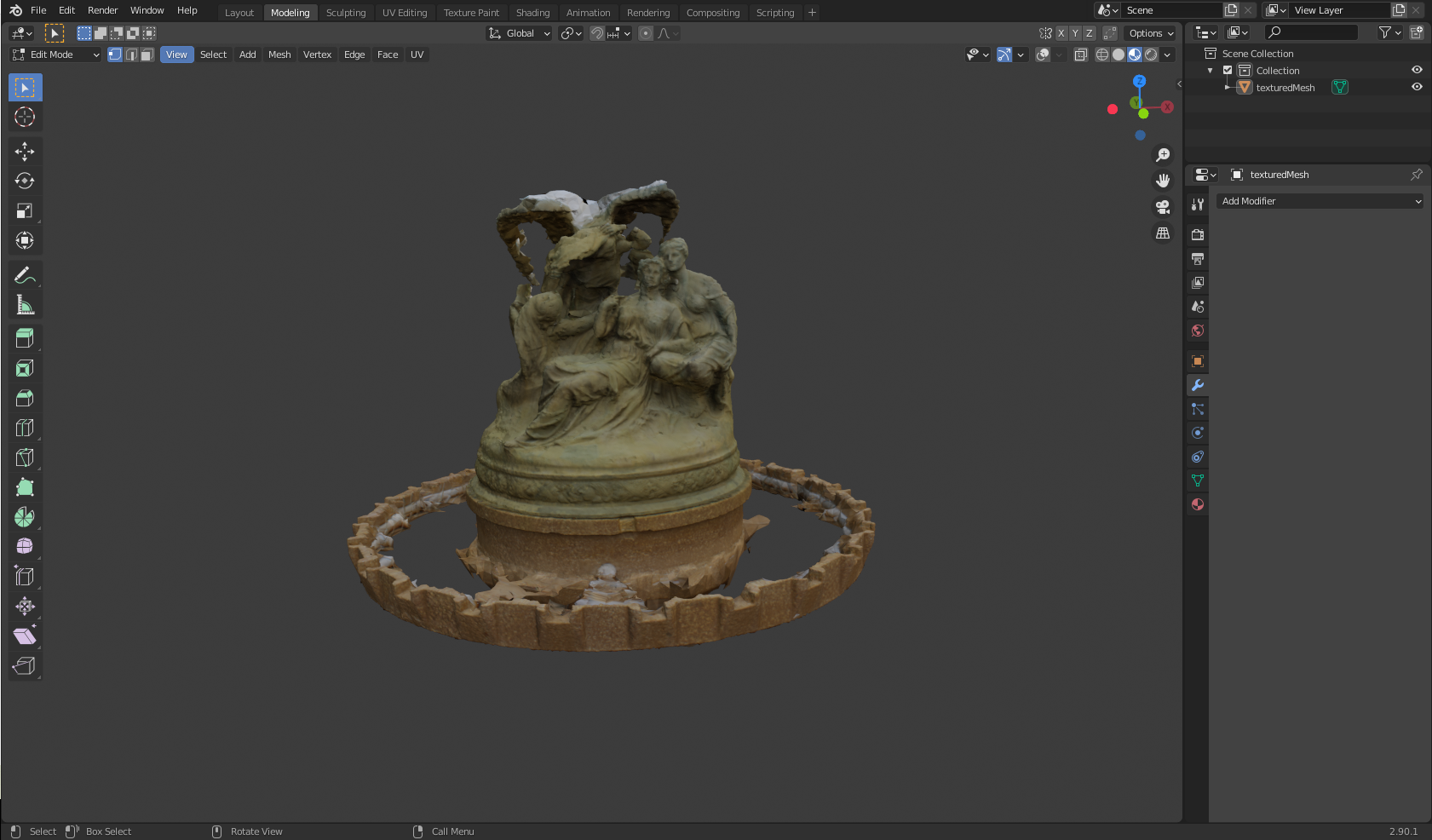Open the Material properties tab

(x=1198, y=504)
